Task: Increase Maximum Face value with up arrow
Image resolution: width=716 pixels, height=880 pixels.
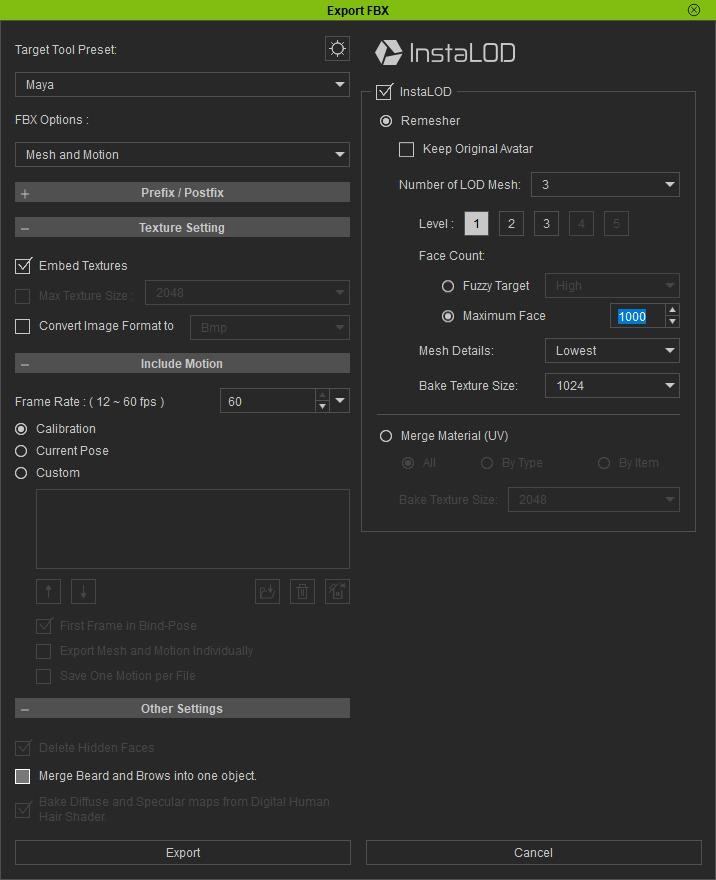Action: [x=672, y=311]
